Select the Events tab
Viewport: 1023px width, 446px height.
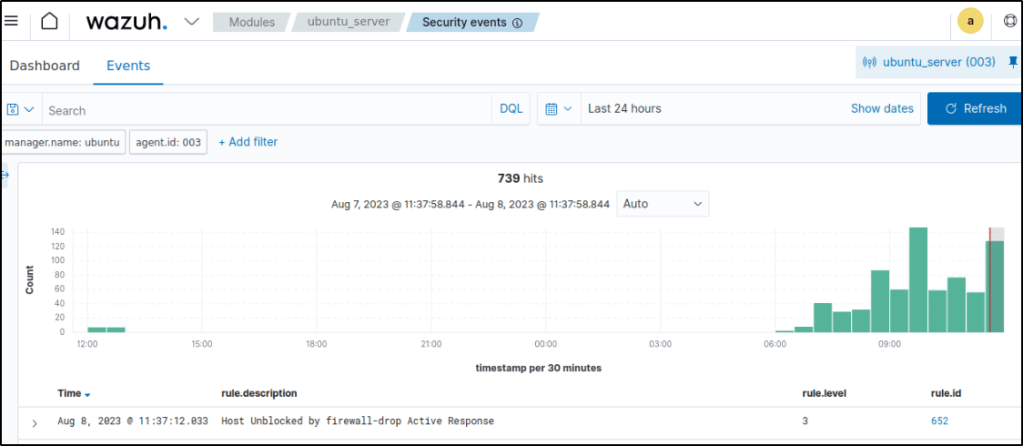[x=128, y=66]
